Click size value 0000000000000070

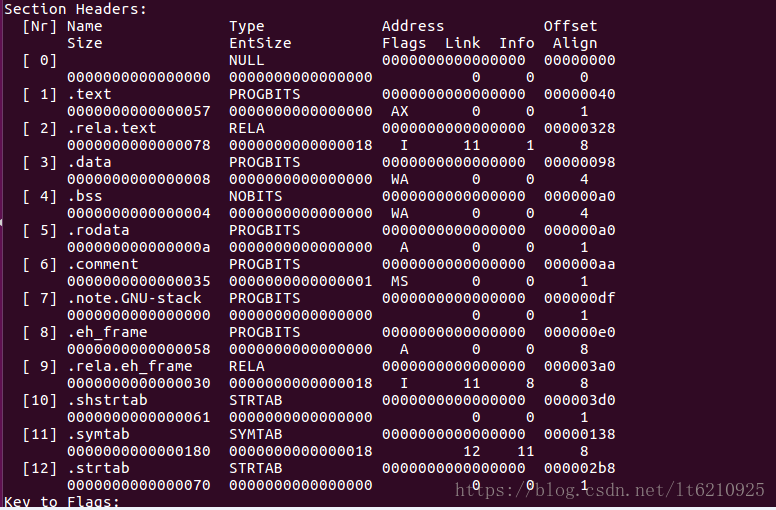(139, 485)
